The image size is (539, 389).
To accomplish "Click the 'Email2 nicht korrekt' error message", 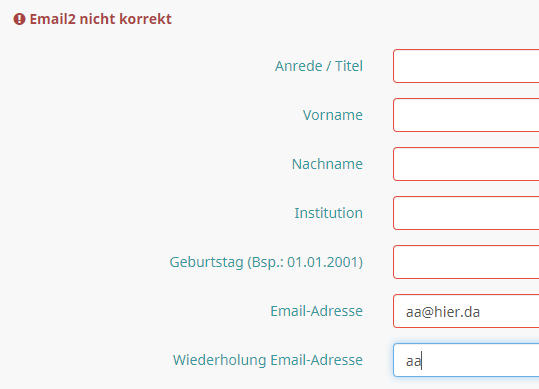I will click(100, 19).
